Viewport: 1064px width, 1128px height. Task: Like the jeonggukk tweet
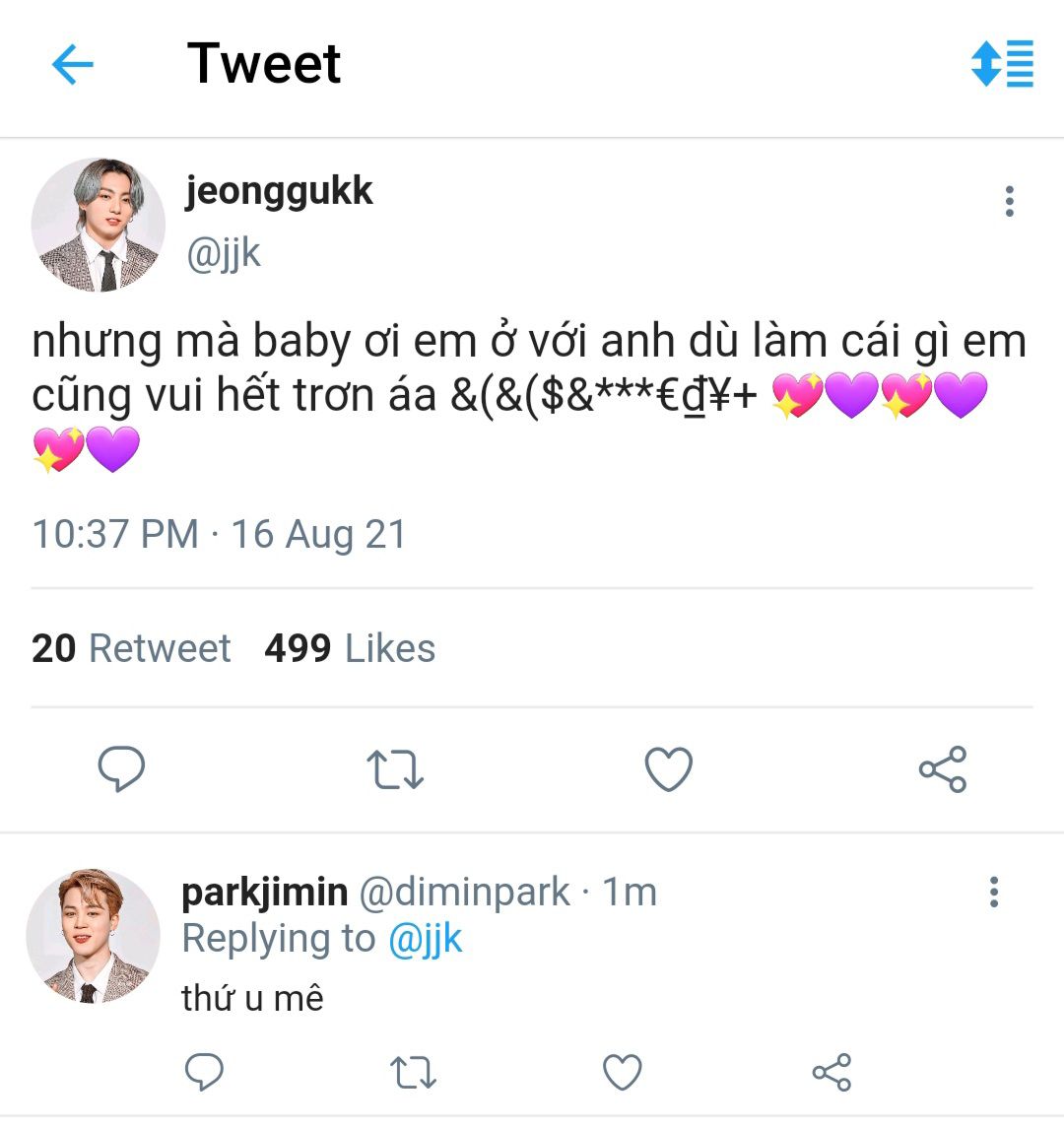coord(668,769)
